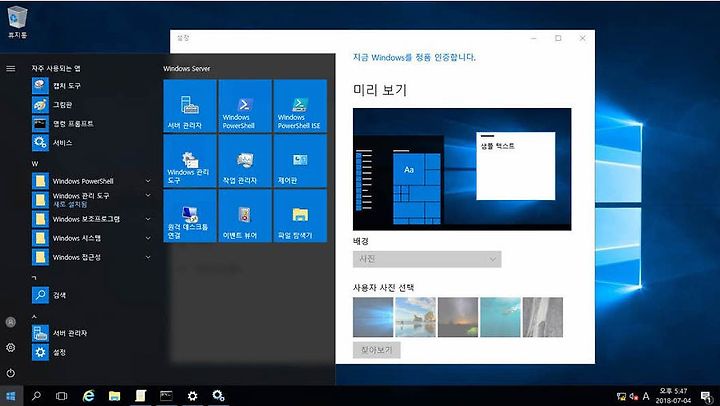The image size is (720, 406).
Task: Select the Windows logo background thumbnail
Action: [373, 317]
